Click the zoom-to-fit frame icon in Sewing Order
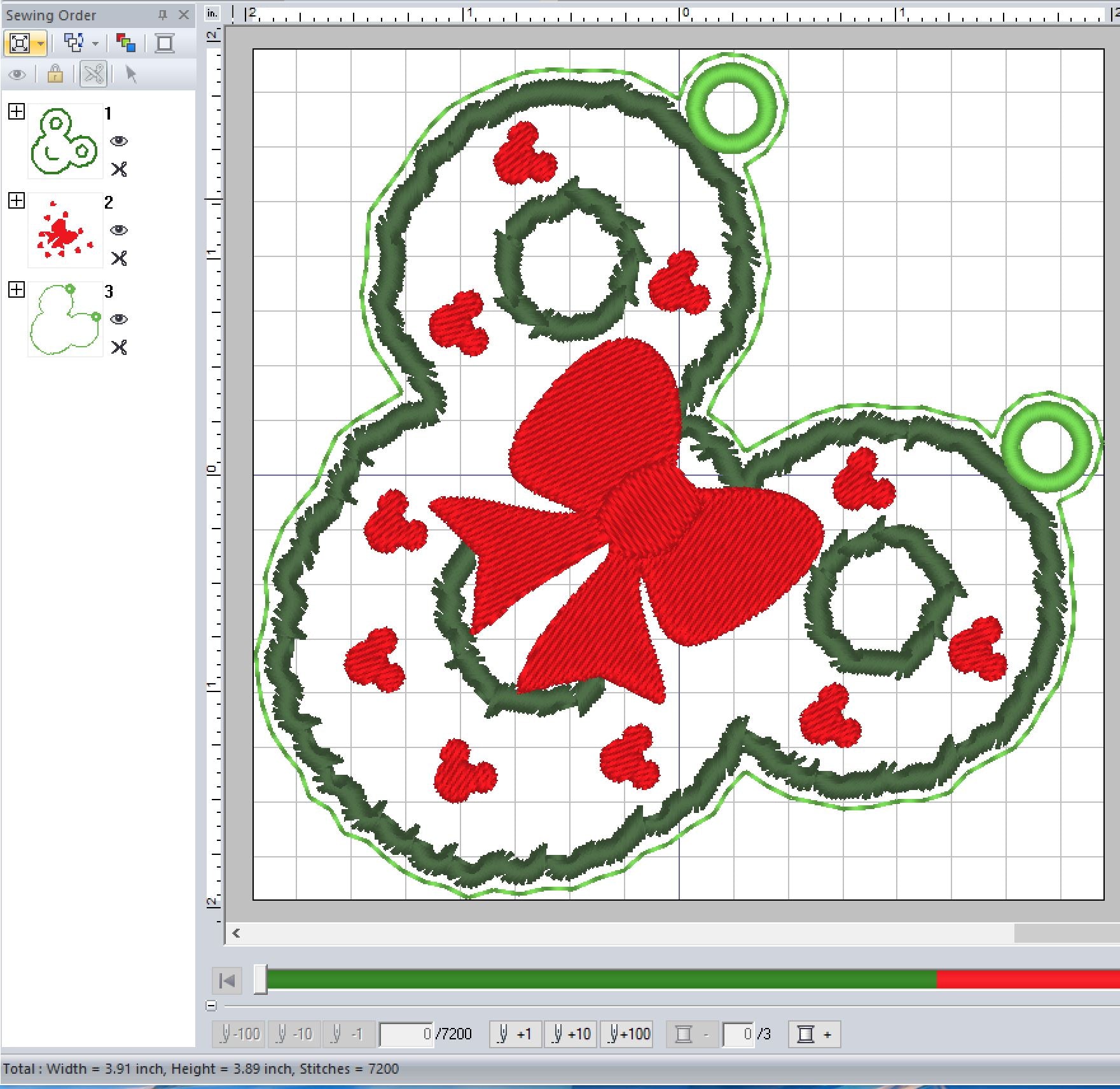Image resolution: width=1120 pixels, height=1089 pixels. (x=20, y=43)
